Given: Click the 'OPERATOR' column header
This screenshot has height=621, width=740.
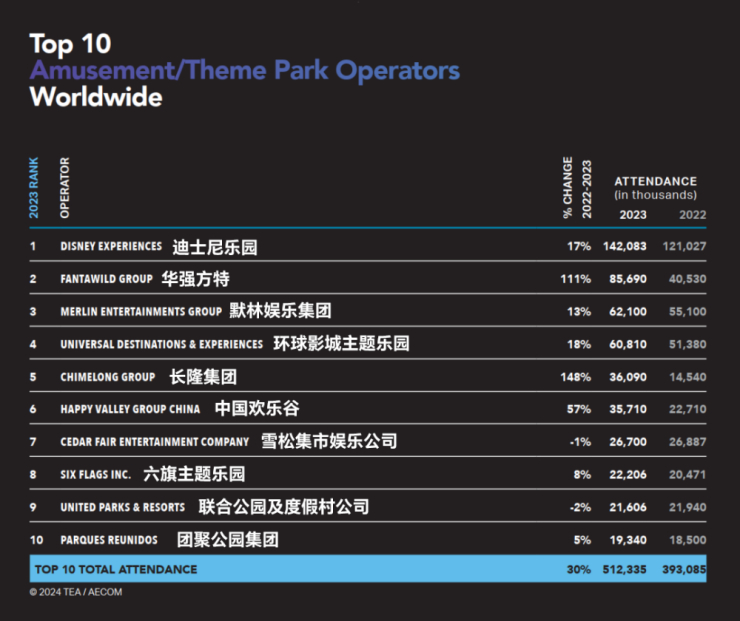Looking at the screenshot, I should point(65,188).
